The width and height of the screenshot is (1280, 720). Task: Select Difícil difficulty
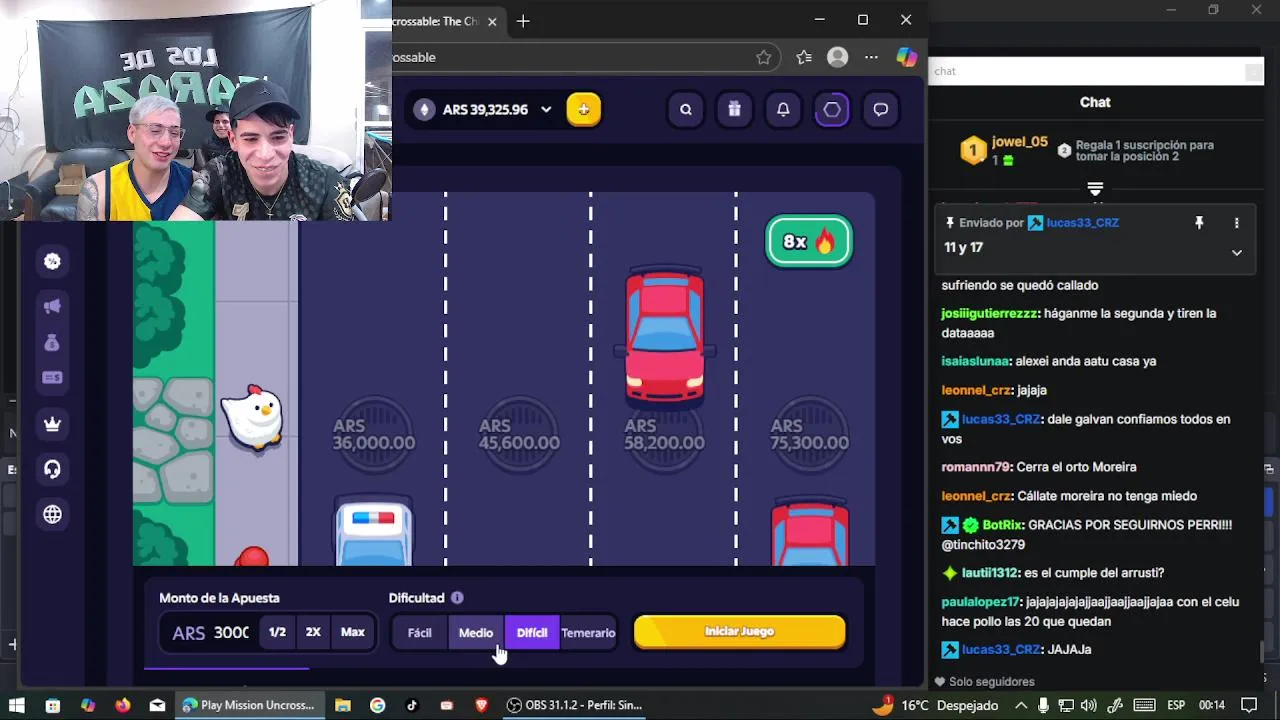(532, 633)
